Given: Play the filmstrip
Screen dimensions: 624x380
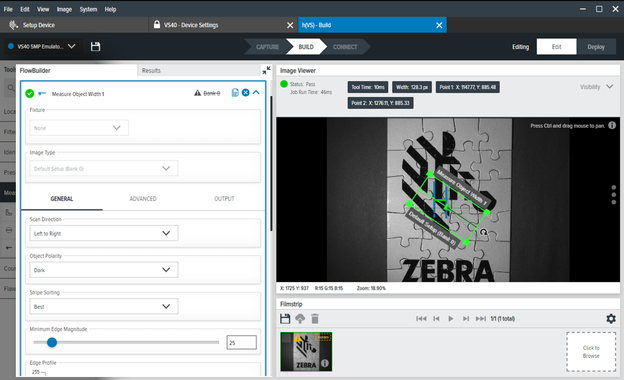Looking at the screenshot, I should (450, 318).
